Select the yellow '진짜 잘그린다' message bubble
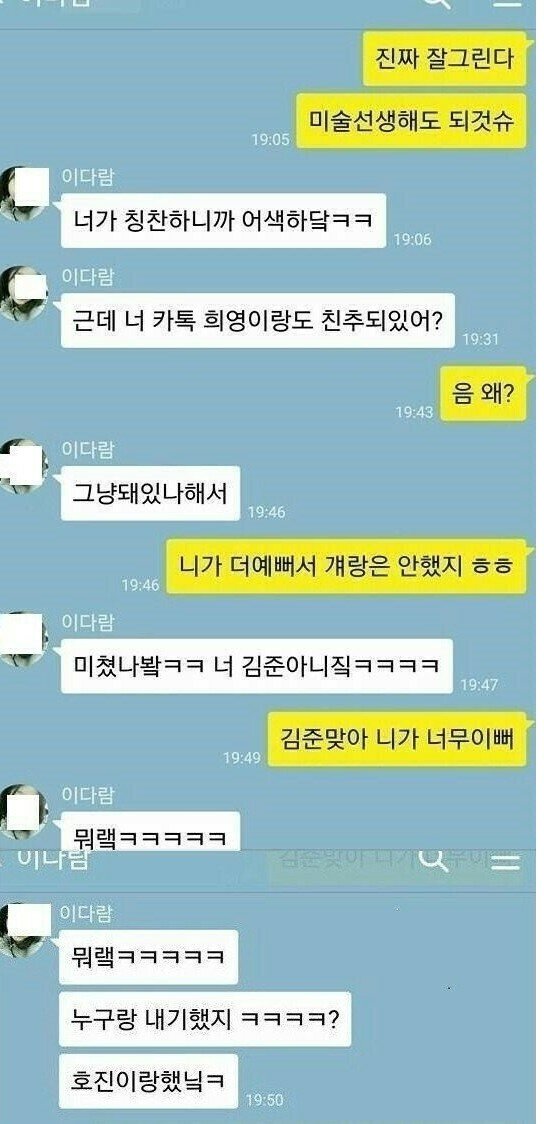Viewport: 544px width, 1124px height. pyautogui.click(x=445, y=59)
